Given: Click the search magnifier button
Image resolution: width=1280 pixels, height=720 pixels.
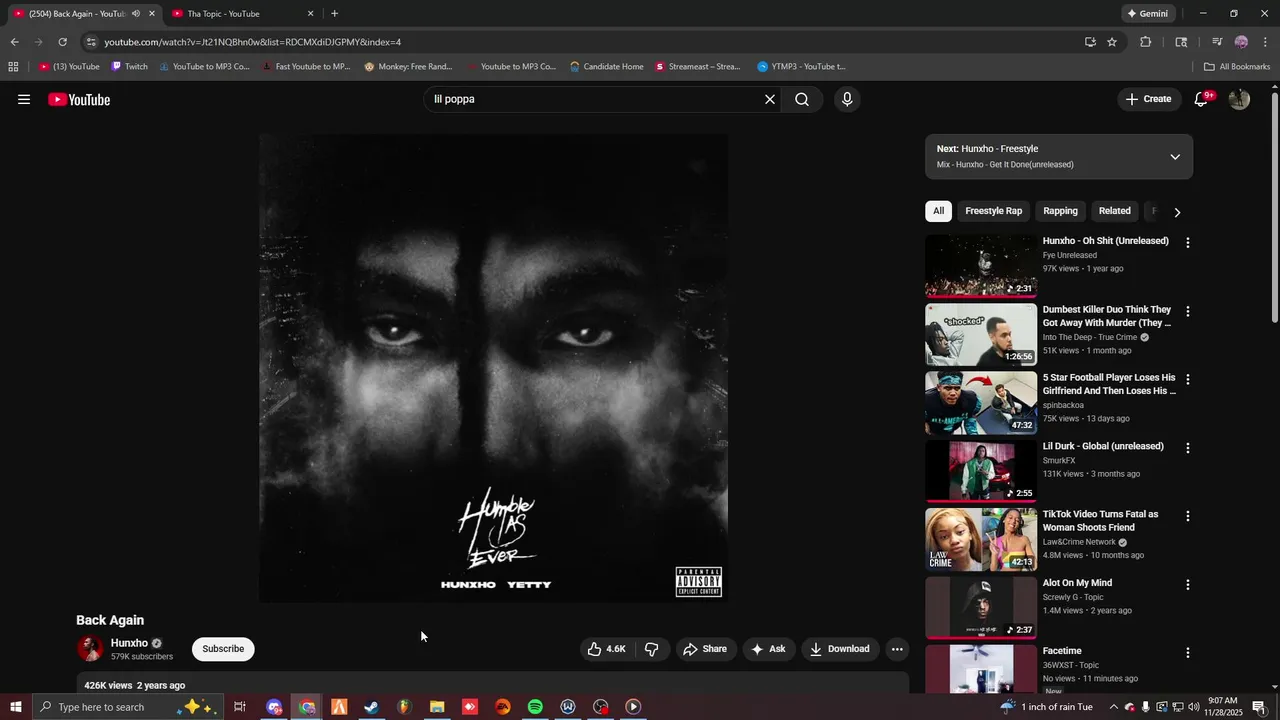Looking at the screenshot, I should 802,99.
